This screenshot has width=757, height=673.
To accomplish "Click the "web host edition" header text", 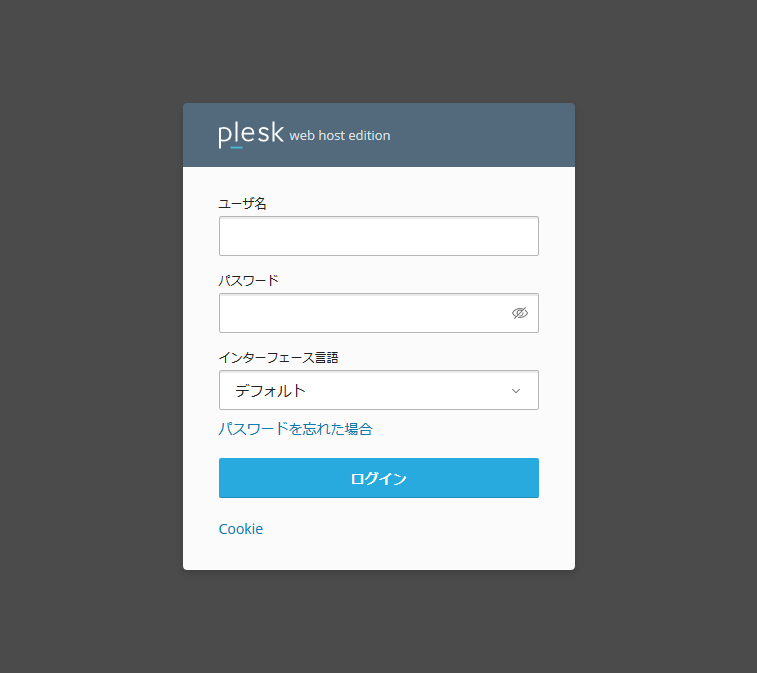I will point(340,136).
